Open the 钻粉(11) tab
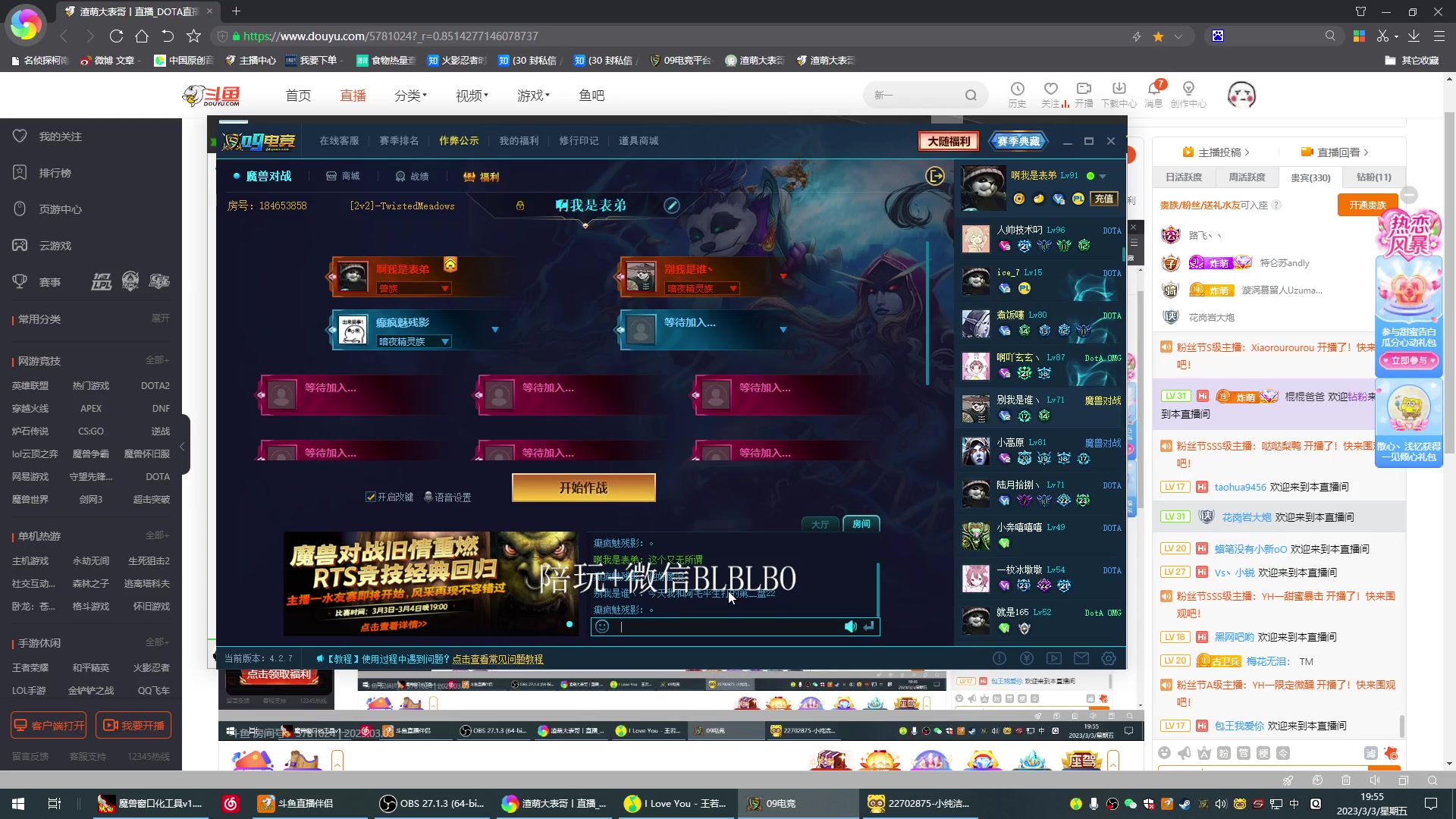 coord(1374,177)
